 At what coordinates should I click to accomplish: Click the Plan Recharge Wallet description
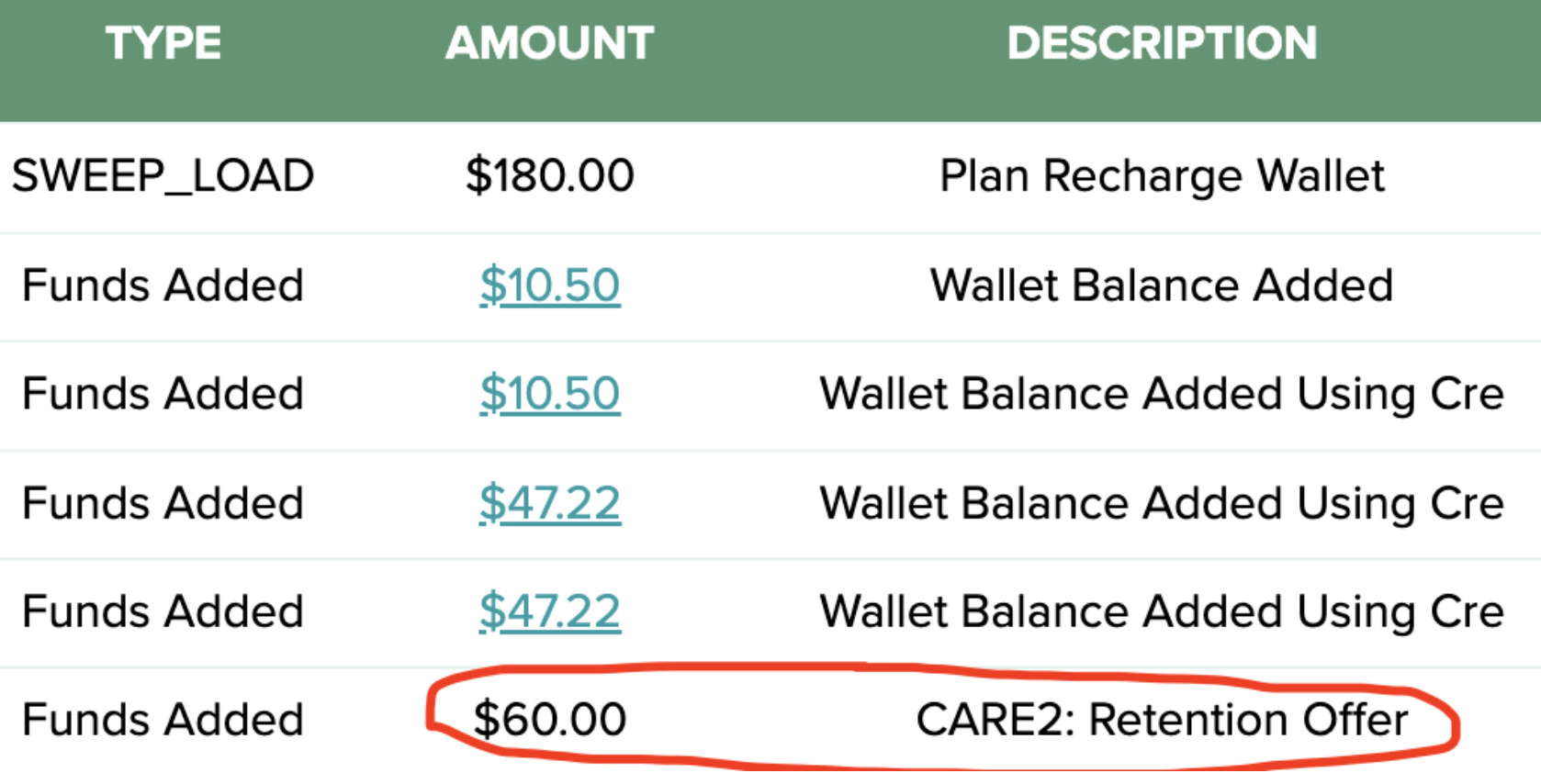[1162, 176]
